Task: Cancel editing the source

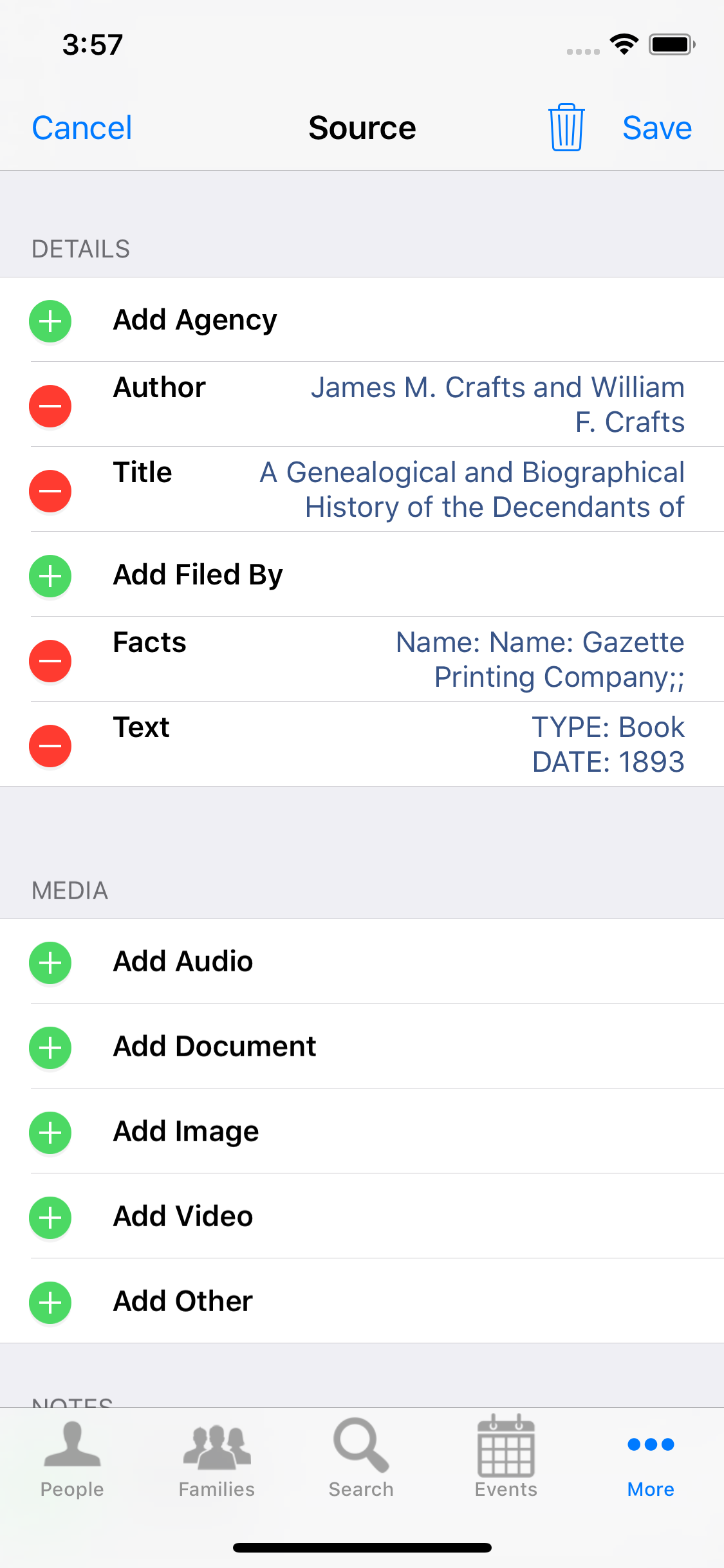Action: pos(82,127)
